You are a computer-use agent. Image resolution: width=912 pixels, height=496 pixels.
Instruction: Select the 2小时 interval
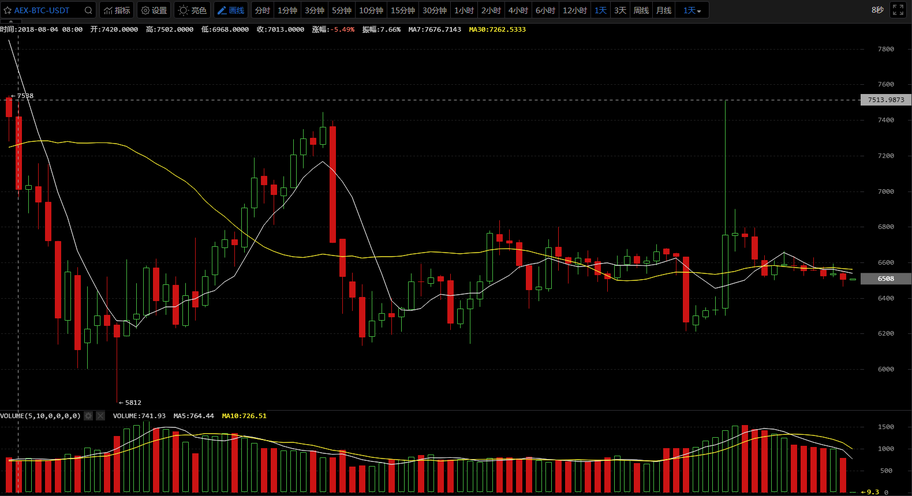491,10
